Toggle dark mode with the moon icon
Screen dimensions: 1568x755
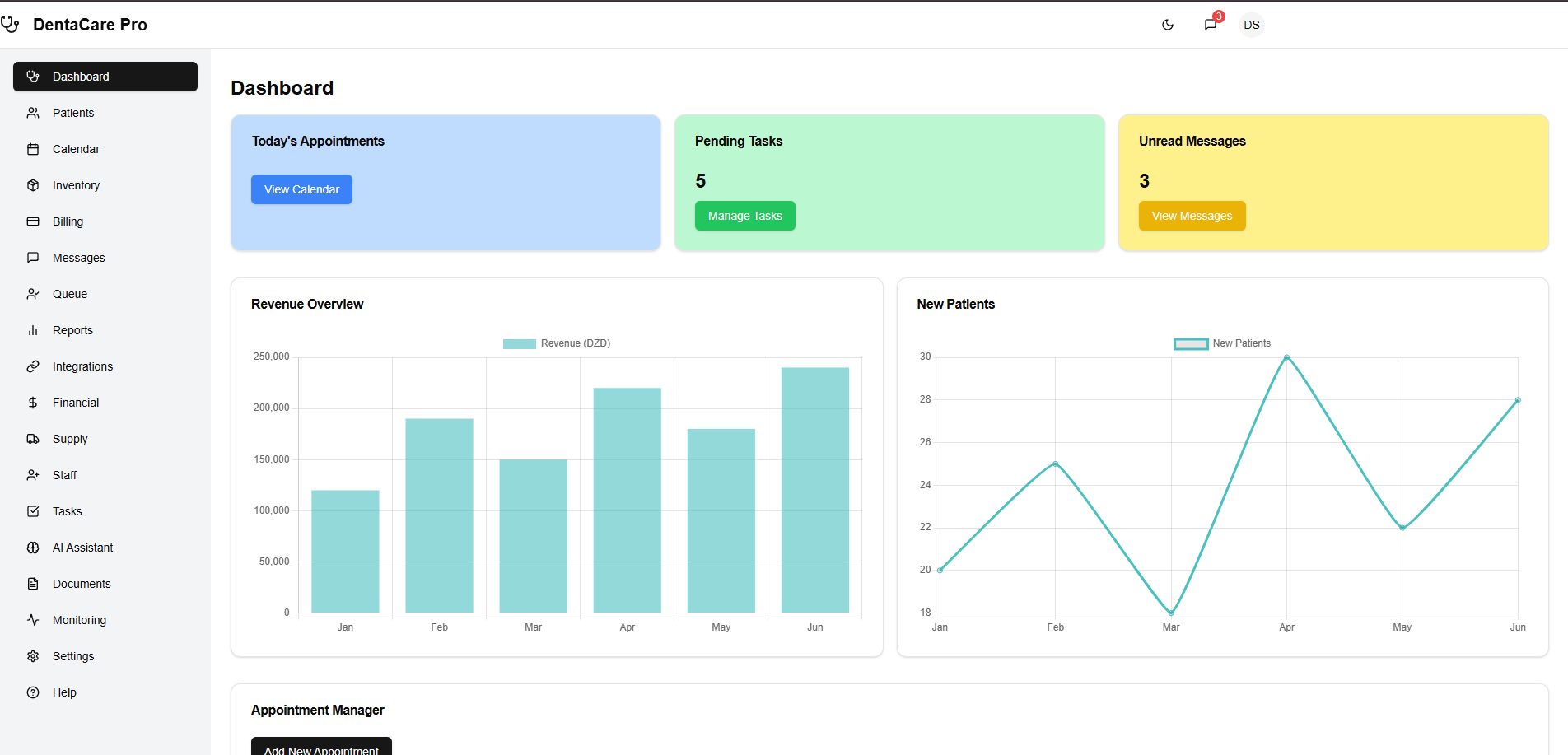(x=1168, y=25)
